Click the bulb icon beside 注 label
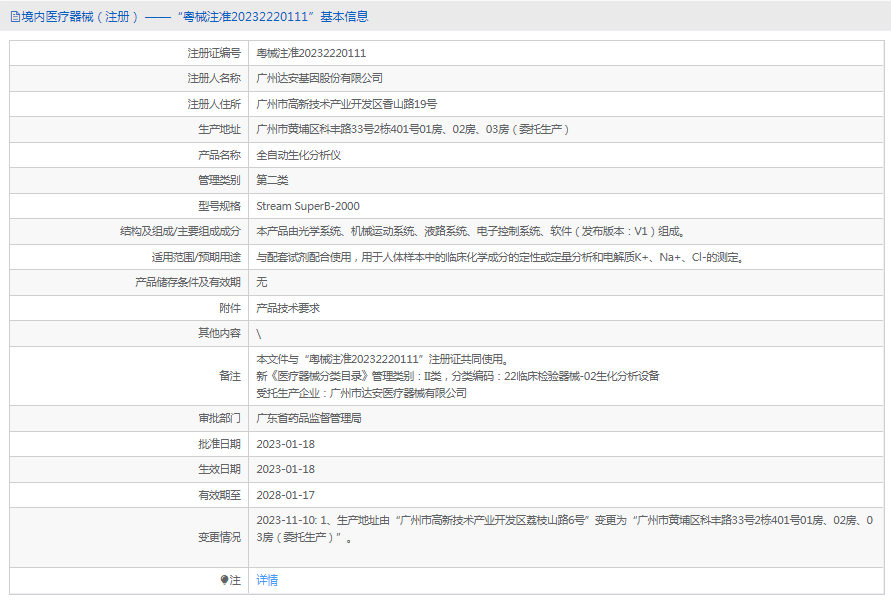The width and height of the screenshot is (891, 604). (224, 580)
